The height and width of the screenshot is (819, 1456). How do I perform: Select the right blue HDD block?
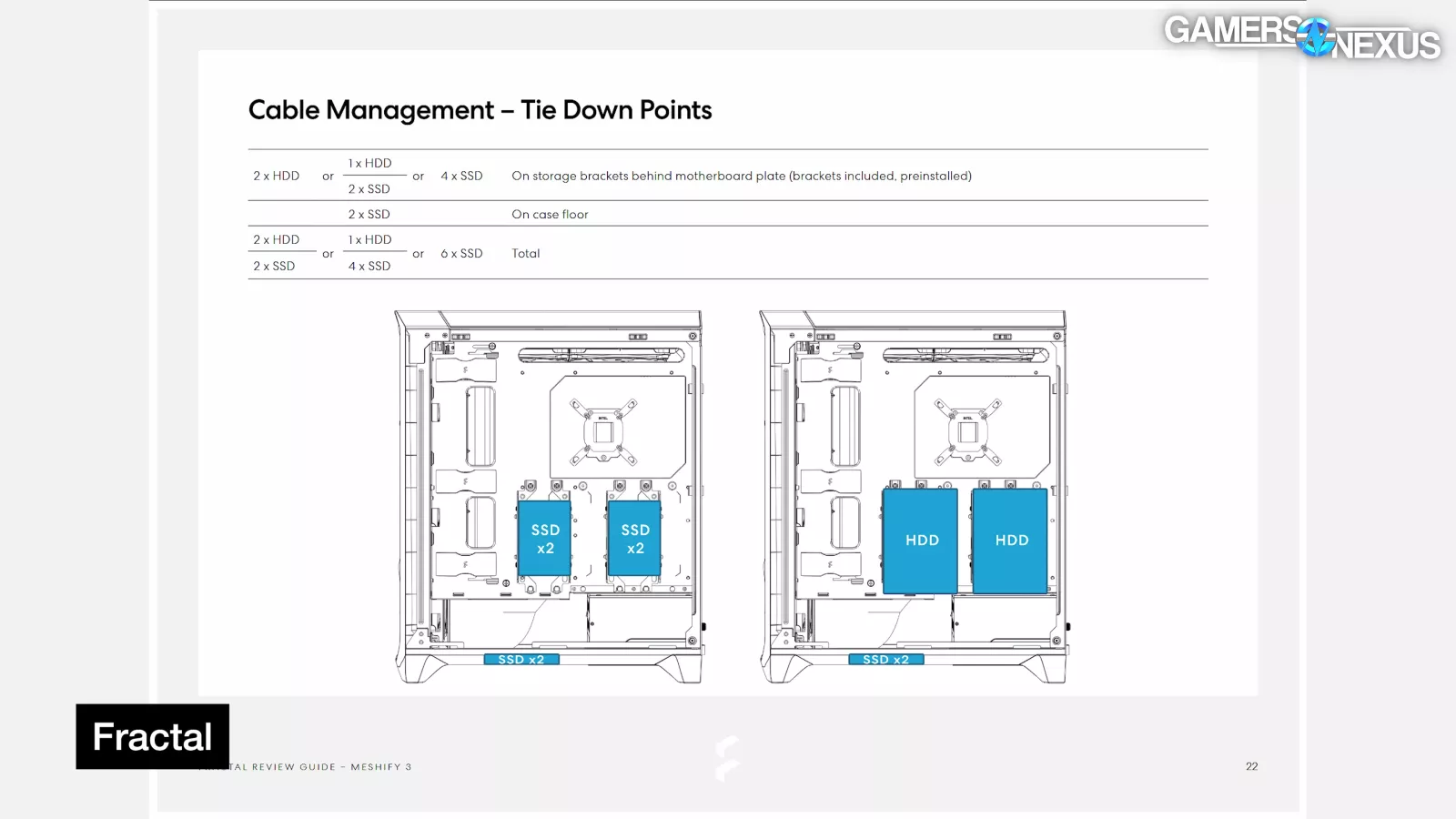(x=1010, y=541)
